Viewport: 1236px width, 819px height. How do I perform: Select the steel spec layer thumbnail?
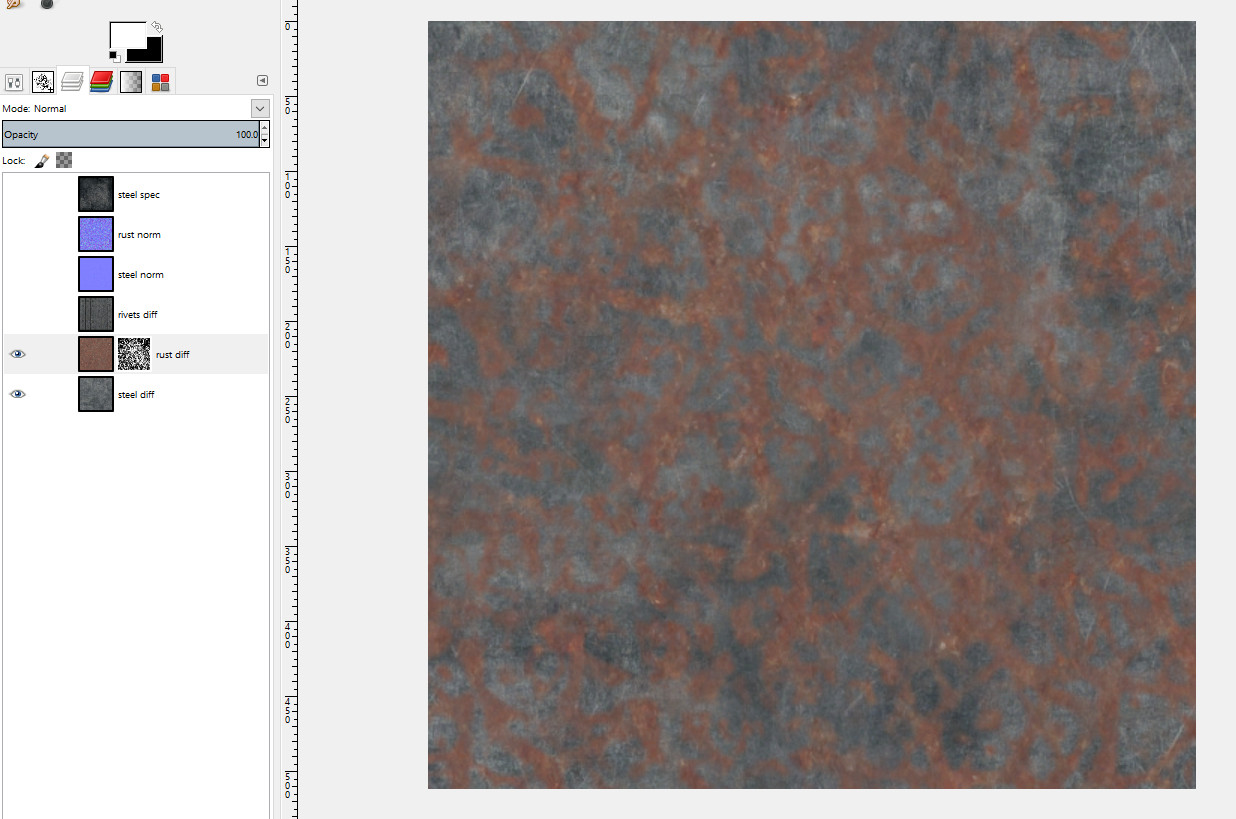point(96,194)
